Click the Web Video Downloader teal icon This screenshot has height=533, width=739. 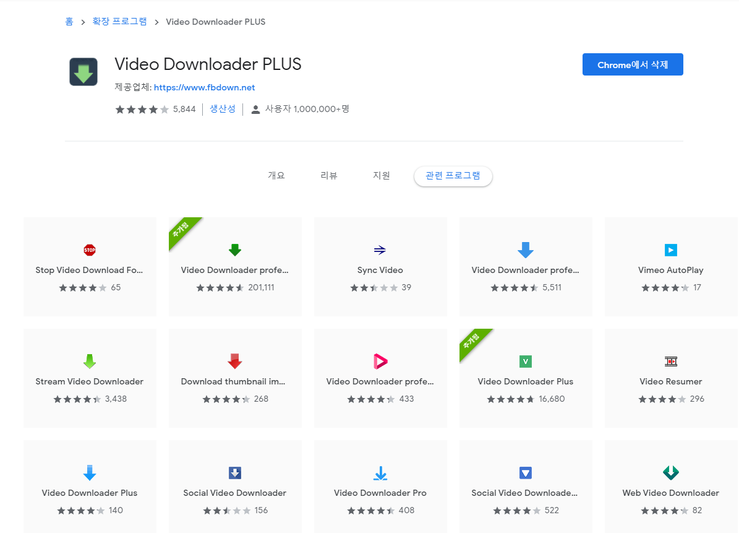click(x=670, y=473)
